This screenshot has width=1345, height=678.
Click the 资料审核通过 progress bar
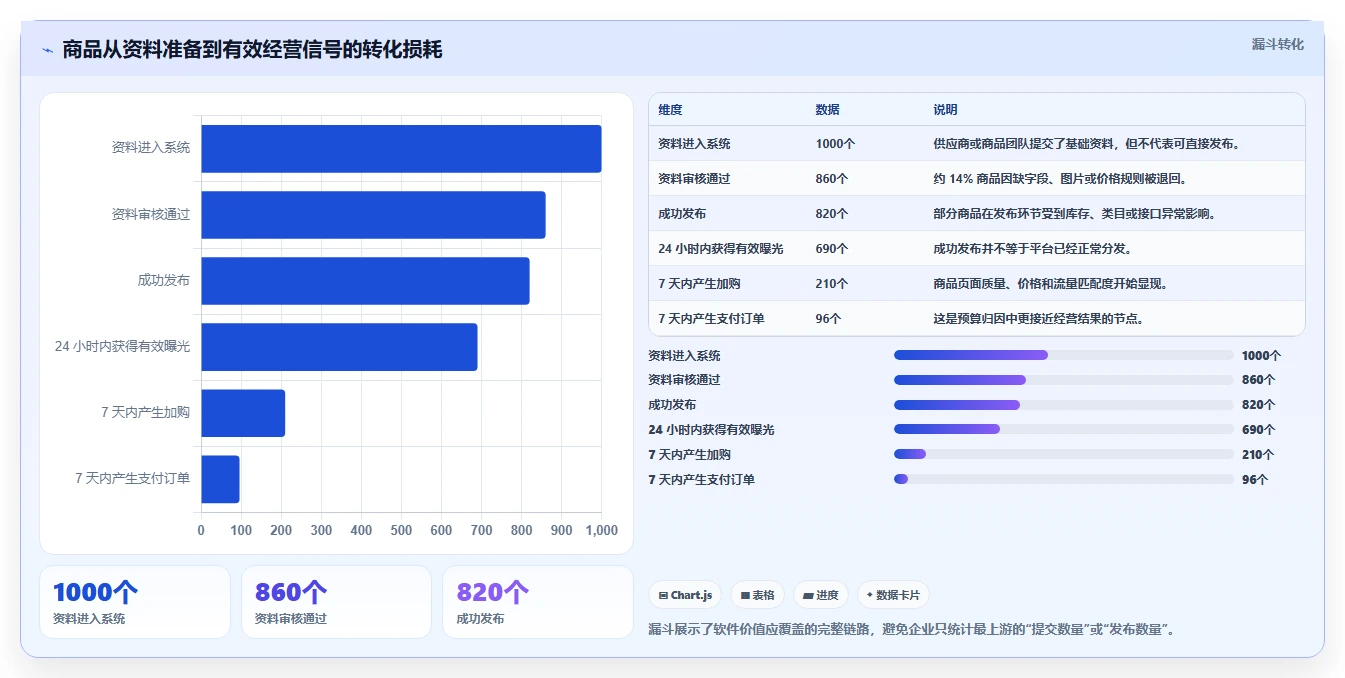click(x=1064, y=380)
